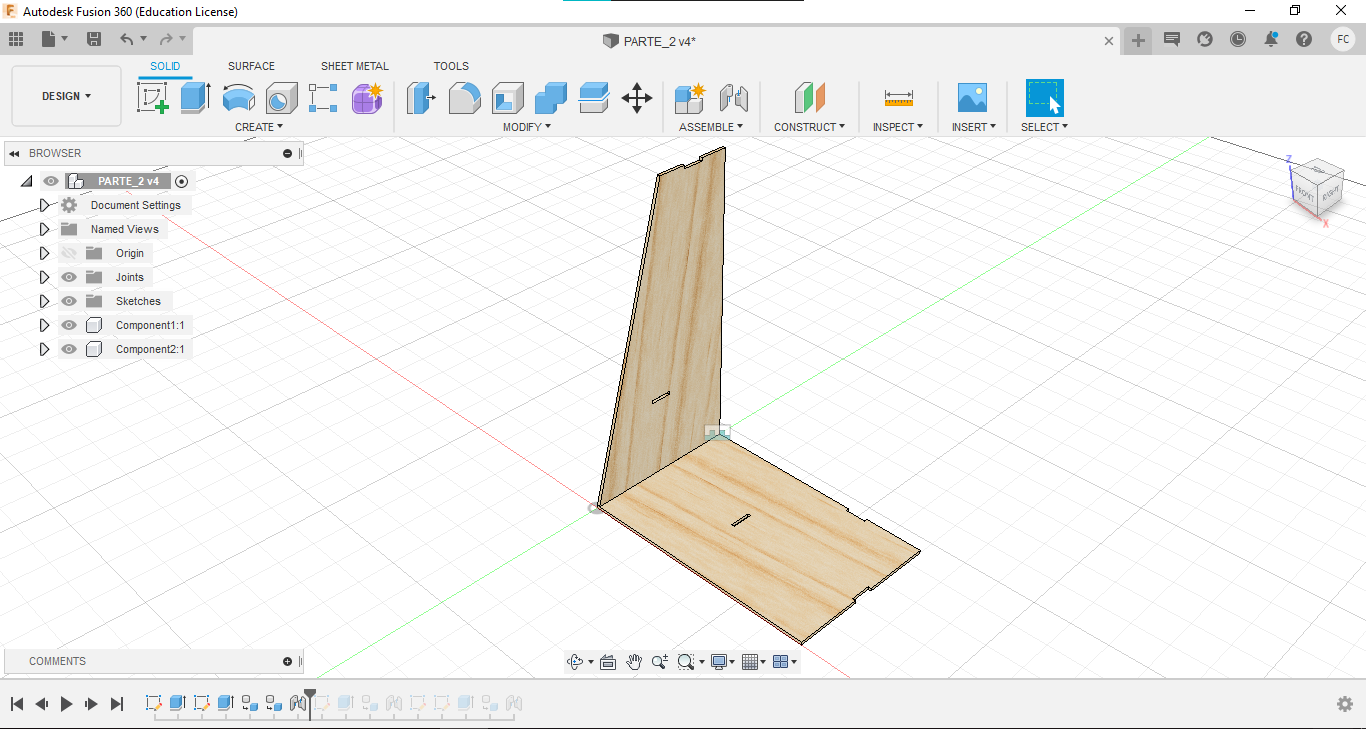Select the Joint tool in toolbar
This screenshot has height=729, width=1366.
click(734, 98)
